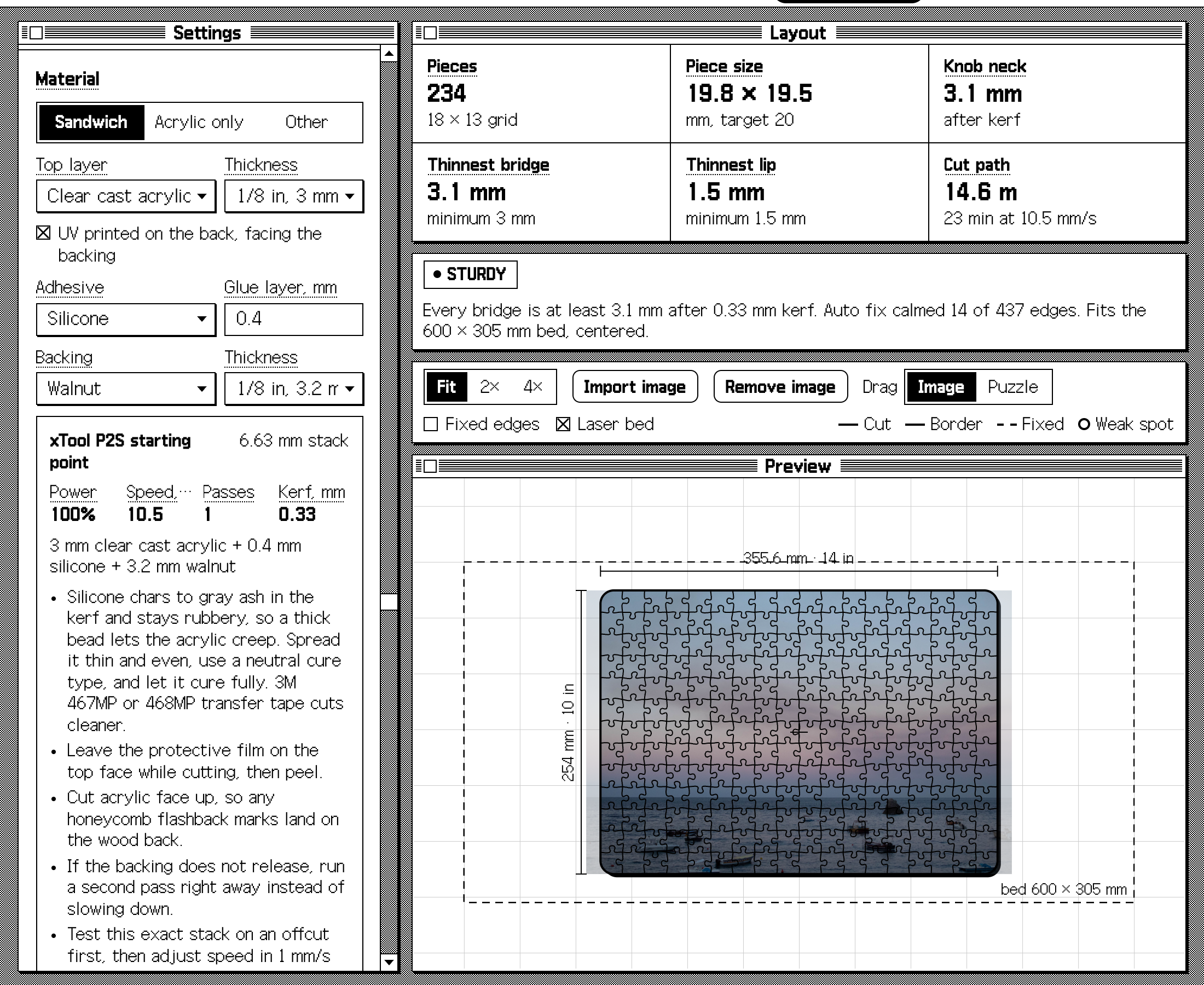Click the Thinnest lip label
Screen dimensions: 1204x985
[x=731, y=165]
